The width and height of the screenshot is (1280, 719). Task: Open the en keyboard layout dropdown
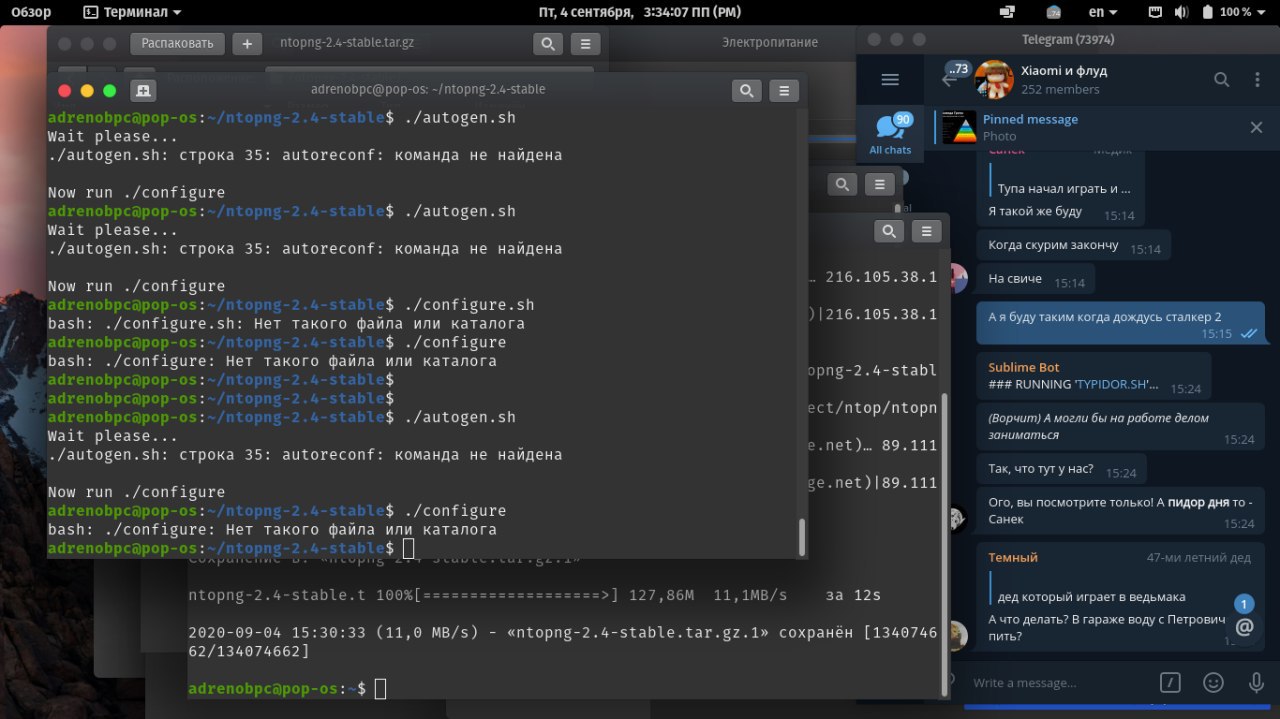pos(1103,12)
